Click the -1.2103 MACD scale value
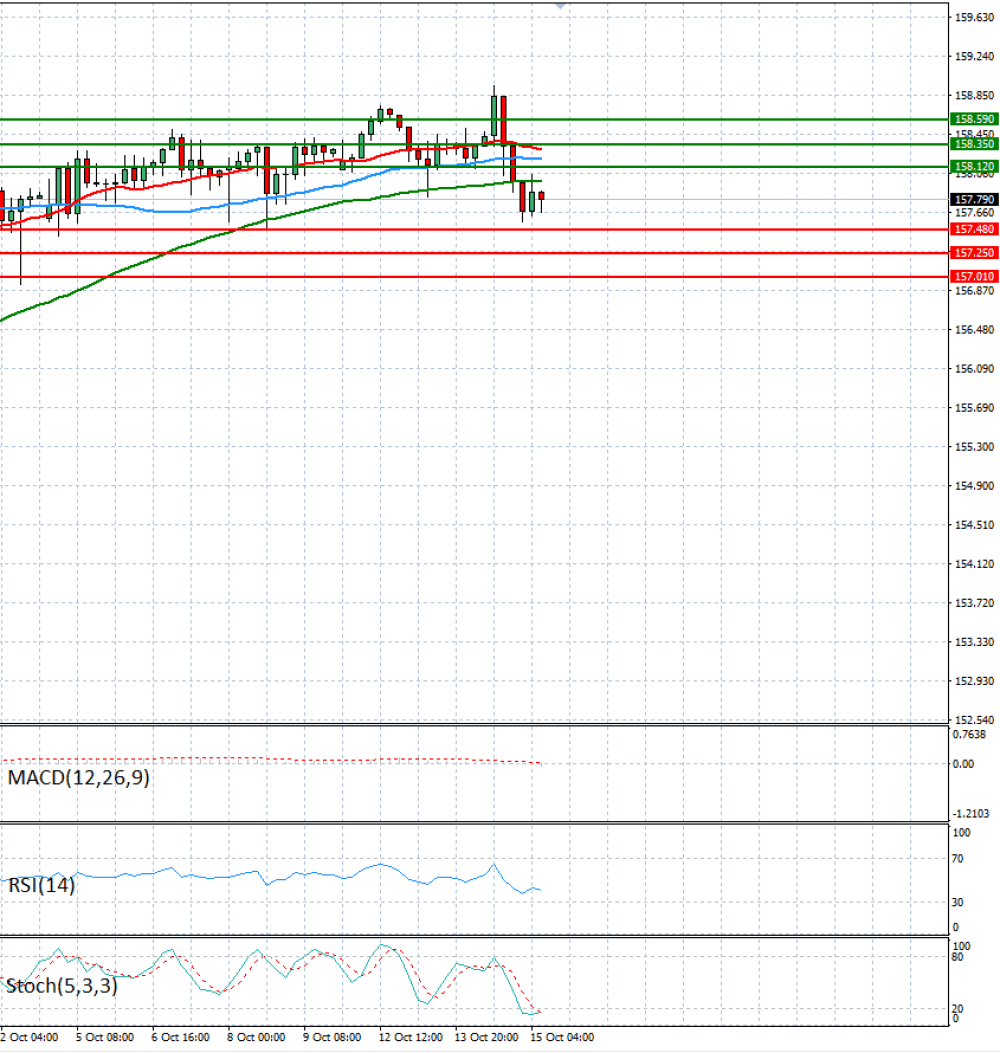The height and width of the screenshot is (1053, 1000). 970,814
